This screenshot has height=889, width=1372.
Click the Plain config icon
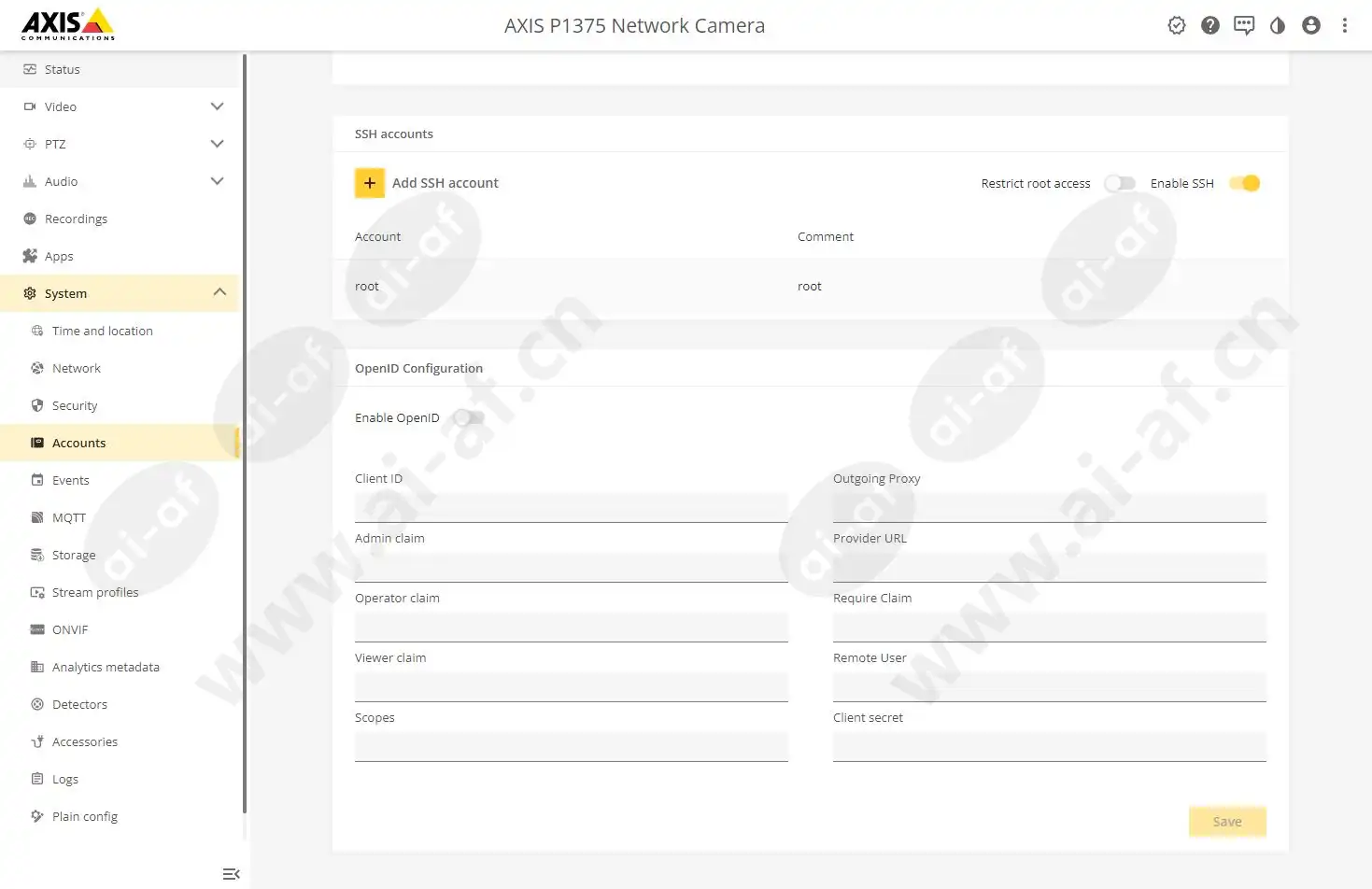click(37, 816)
